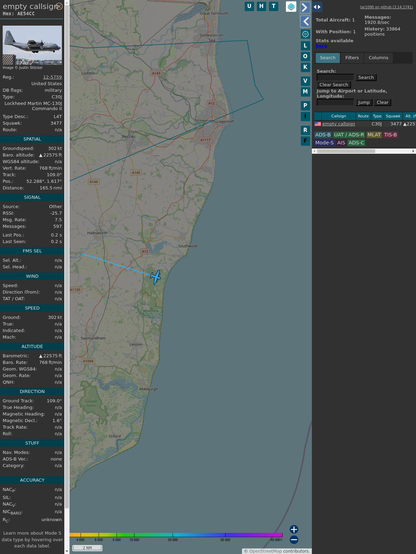Viewport: 416px width, 554px height.
Task: Zoom out on the map
Action: click(294, 540)
